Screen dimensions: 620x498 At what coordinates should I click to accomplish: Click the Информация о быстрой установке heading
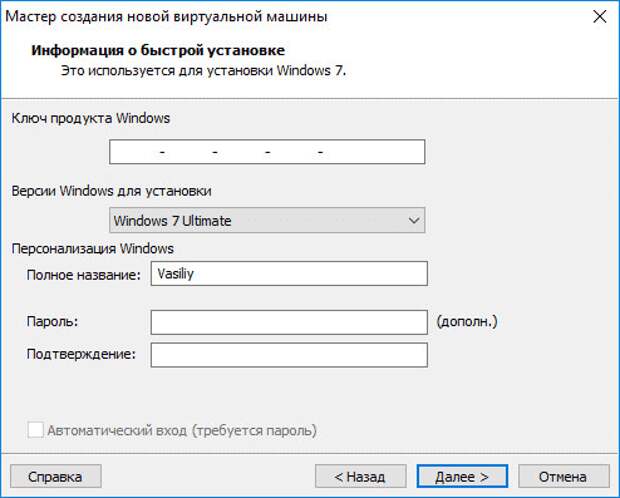158,51
